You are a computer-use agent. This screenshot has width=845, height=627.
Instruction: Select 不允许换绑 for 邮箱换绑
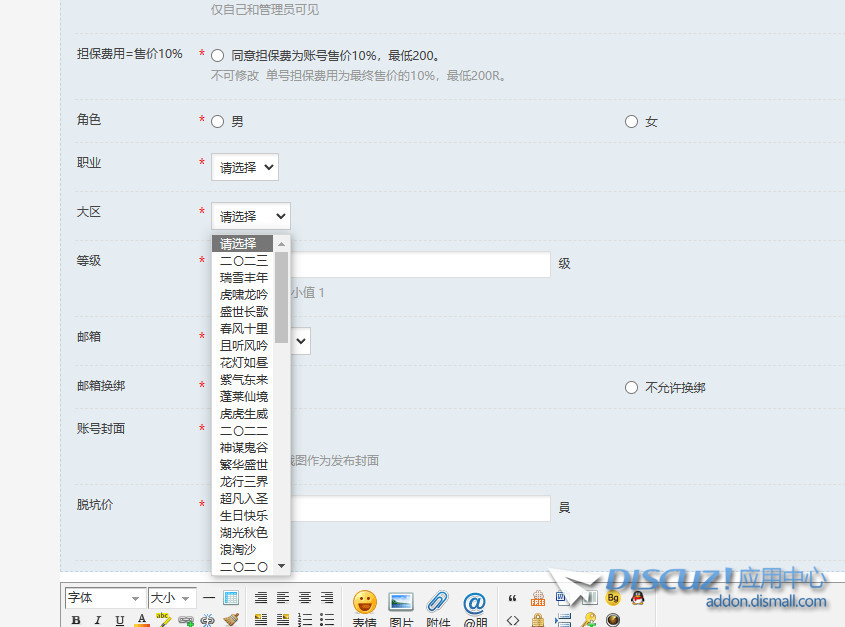coord(630,387)
